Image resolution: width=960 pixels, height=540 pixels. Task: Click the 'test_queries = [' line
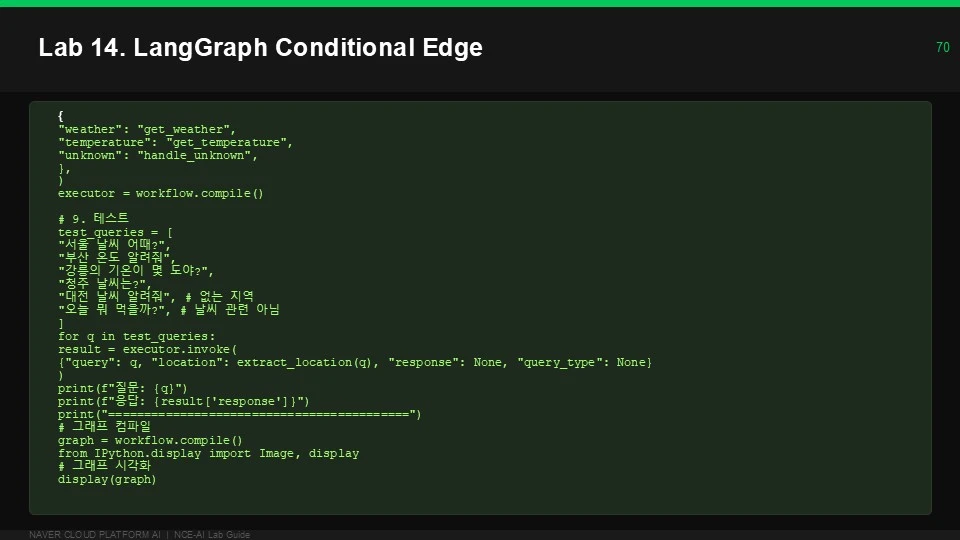[115, 233]
